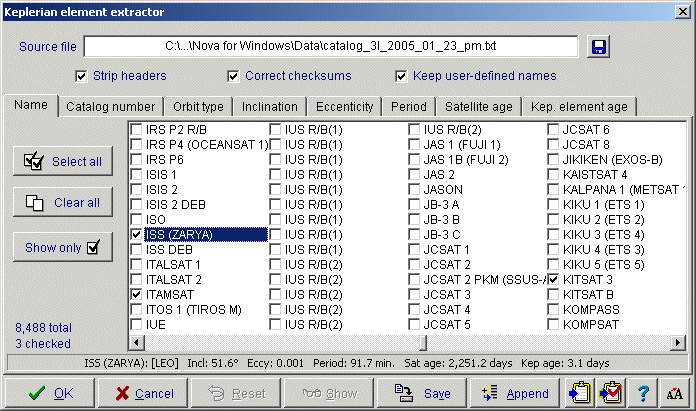696x411 pixels.
Task: Click the list's right scroll arrow
Action: 677,343
